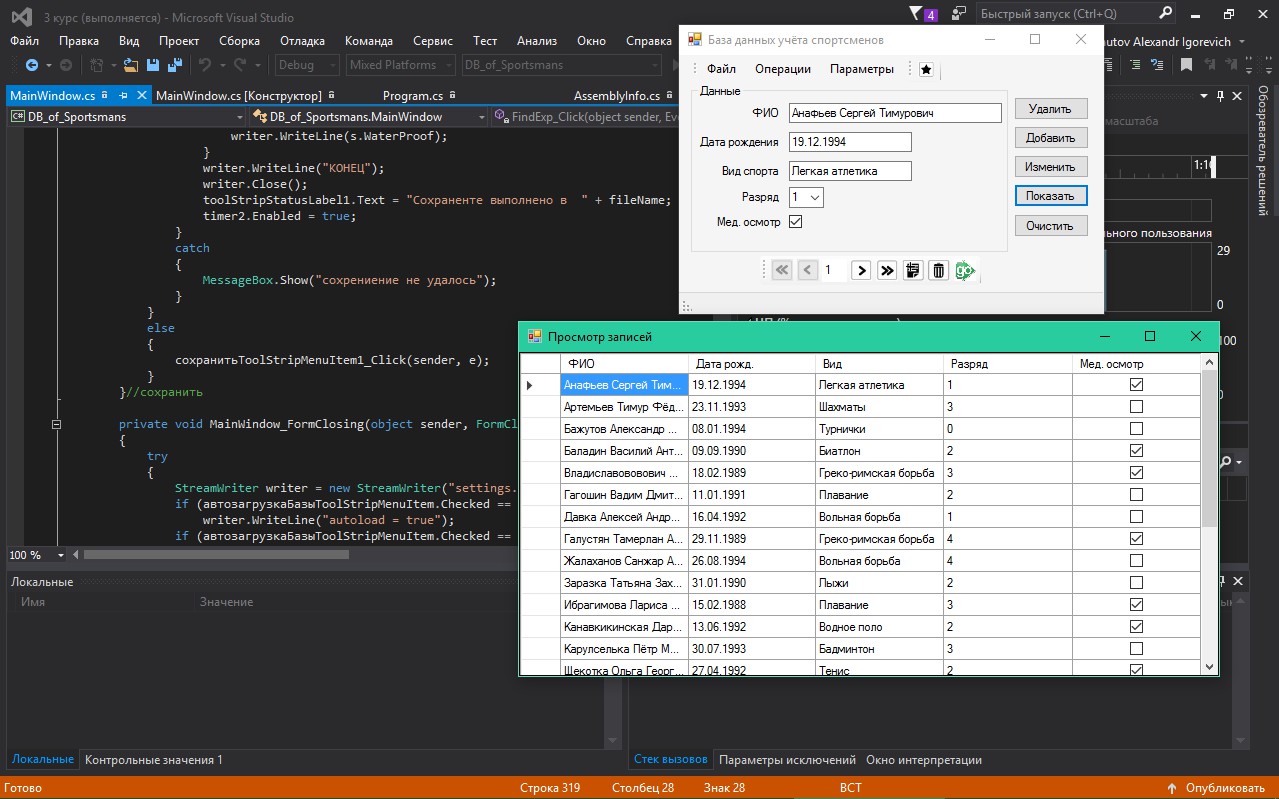Click the Save All icon in toolbar

(x=173, y=65)
